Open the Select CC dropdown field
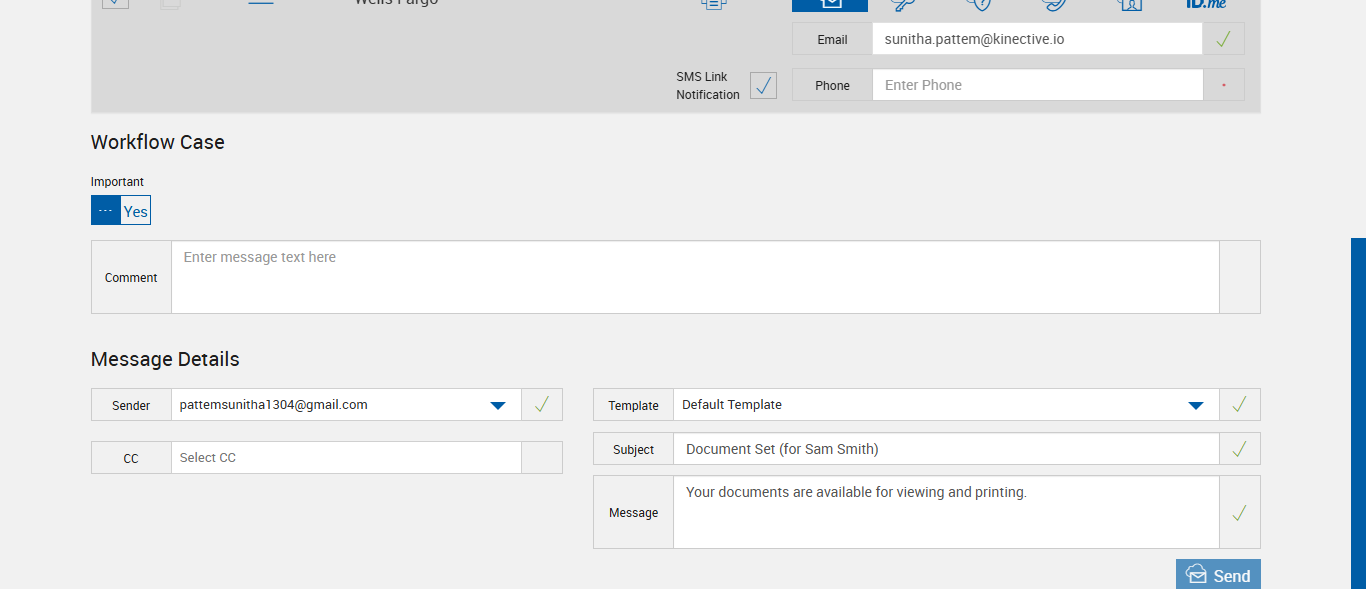Image resolution: width=1366 pixels, height=589 pixels. (346, 458)
